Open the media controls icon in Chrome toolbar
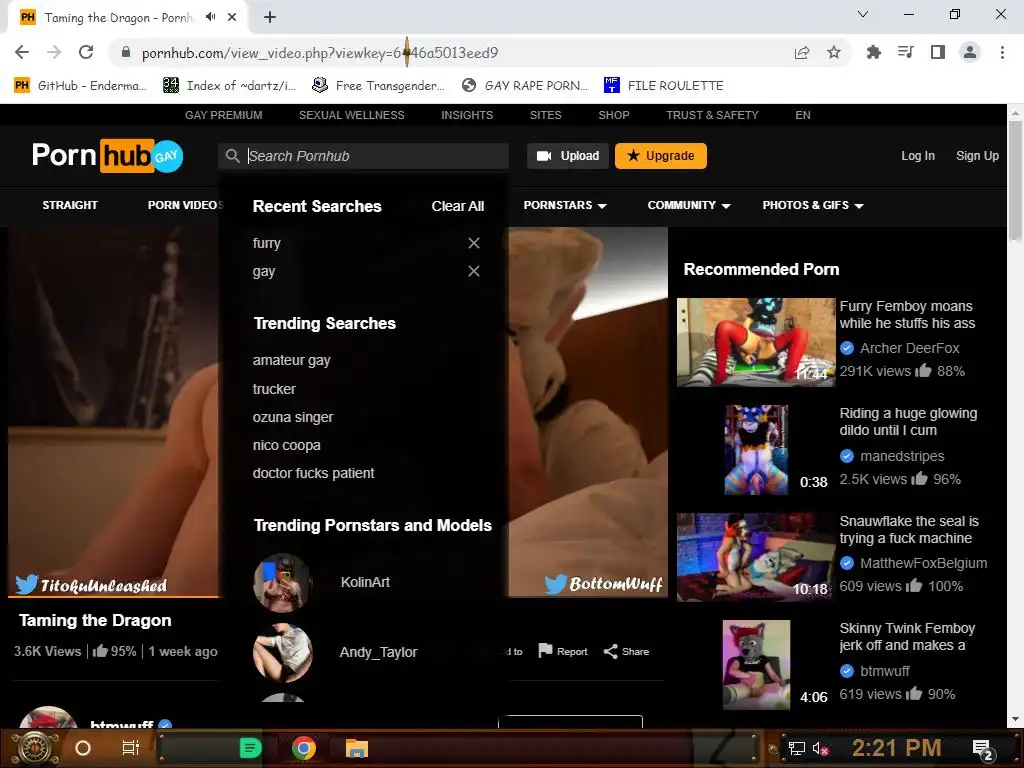 click(x=906, y=52)
